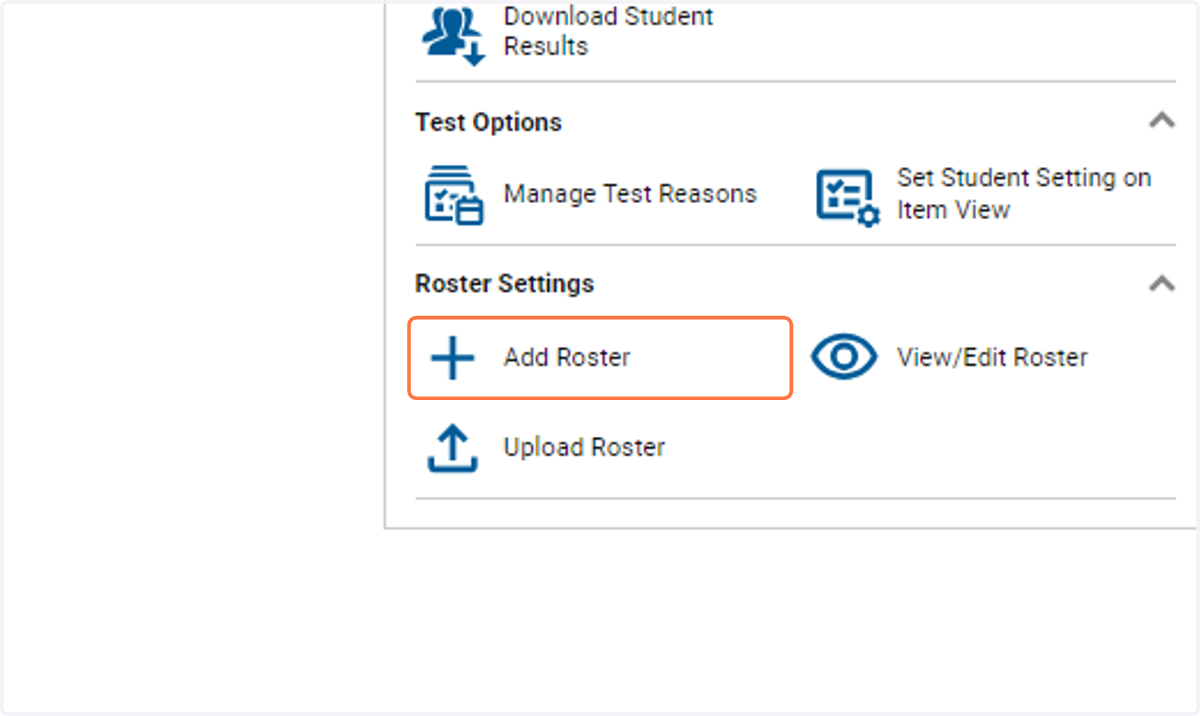This screenshot has width=1200, height=716.
Task: Click the Set Student Setting checklist gear icon
Action: (848, 197)
